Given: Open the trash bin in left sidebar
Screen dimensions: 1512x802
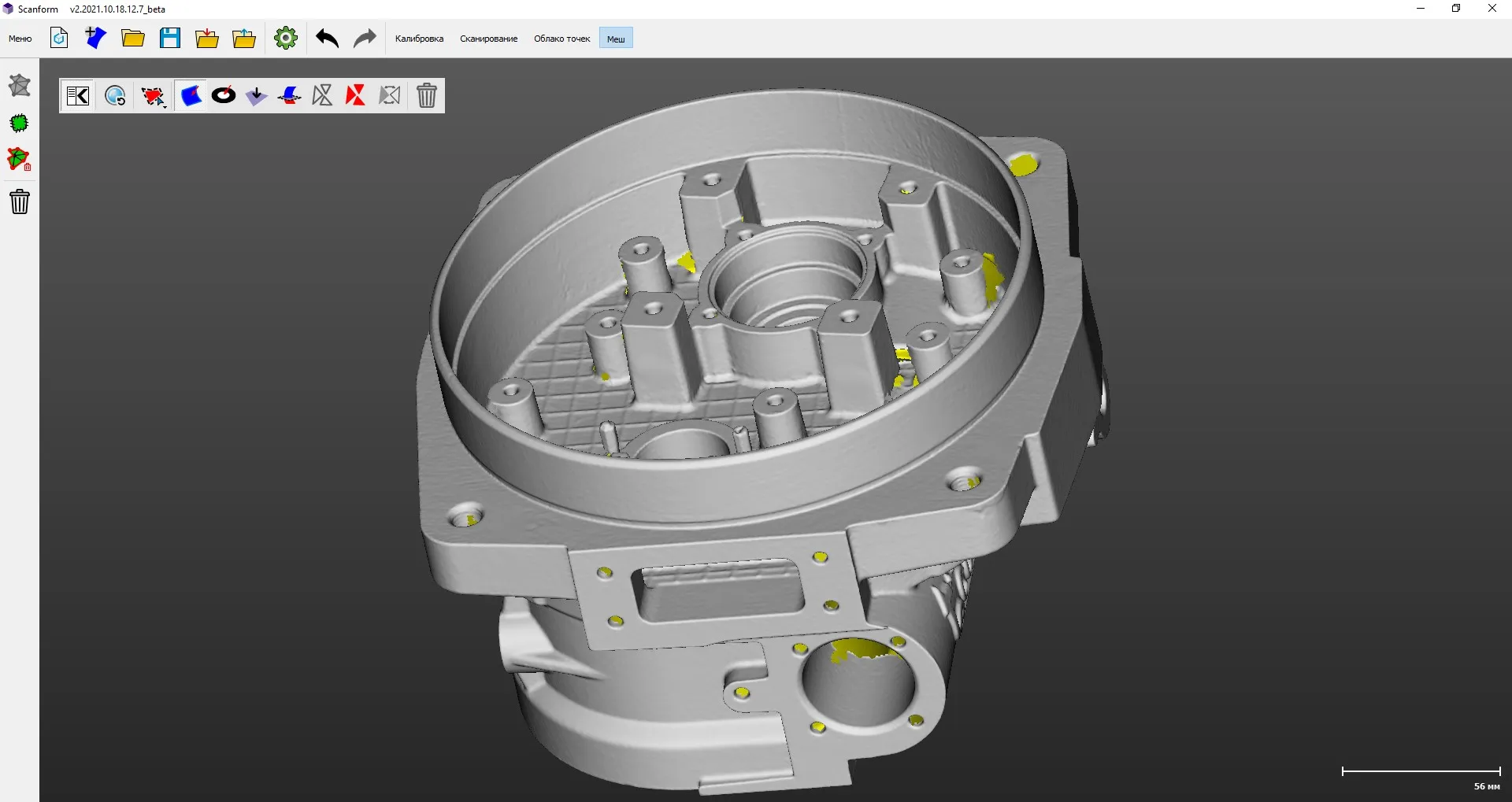Looking at the screenshot, I should [x=19, y=201].
